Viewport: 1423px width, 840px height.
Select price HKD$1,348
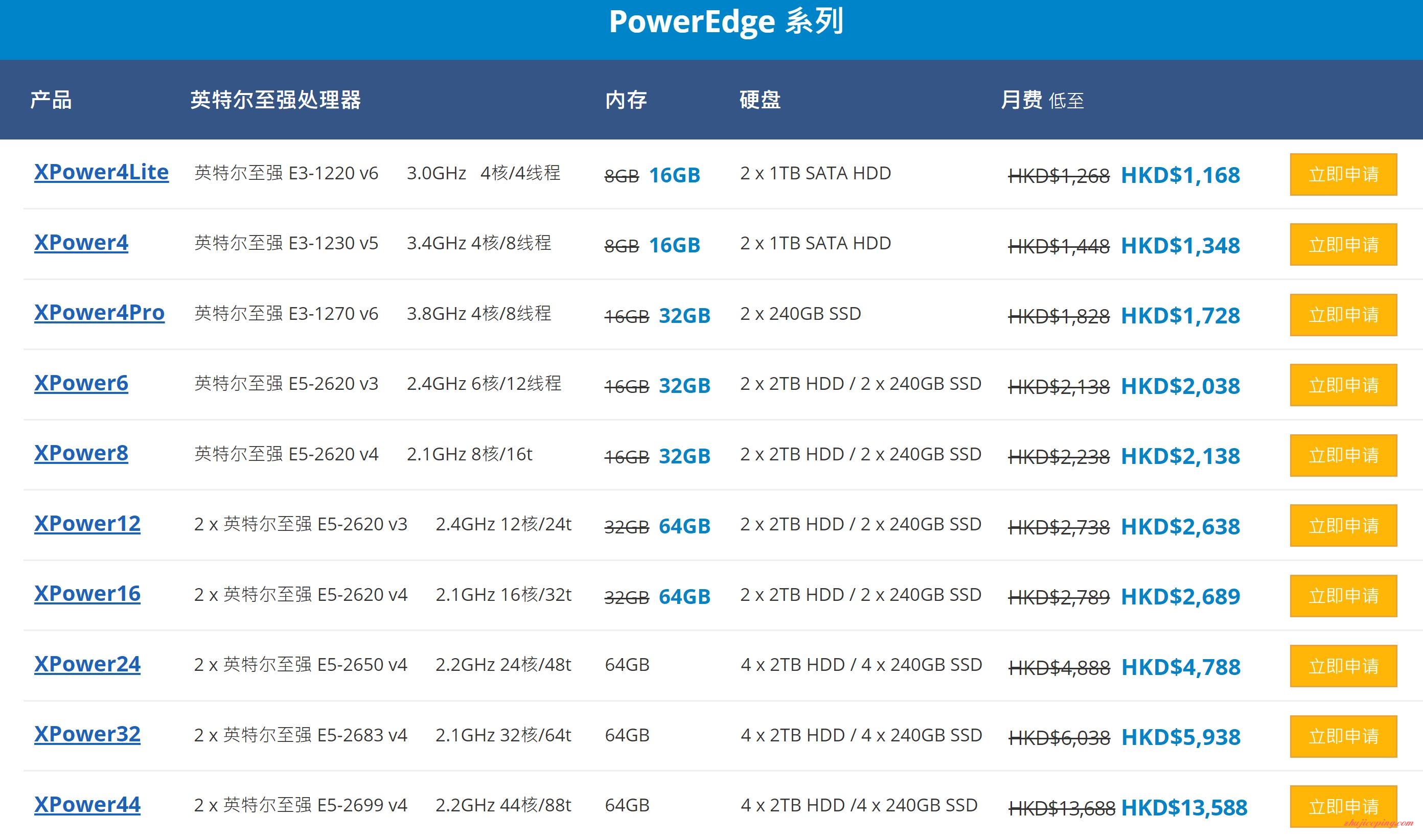(x=1181, y=245)
